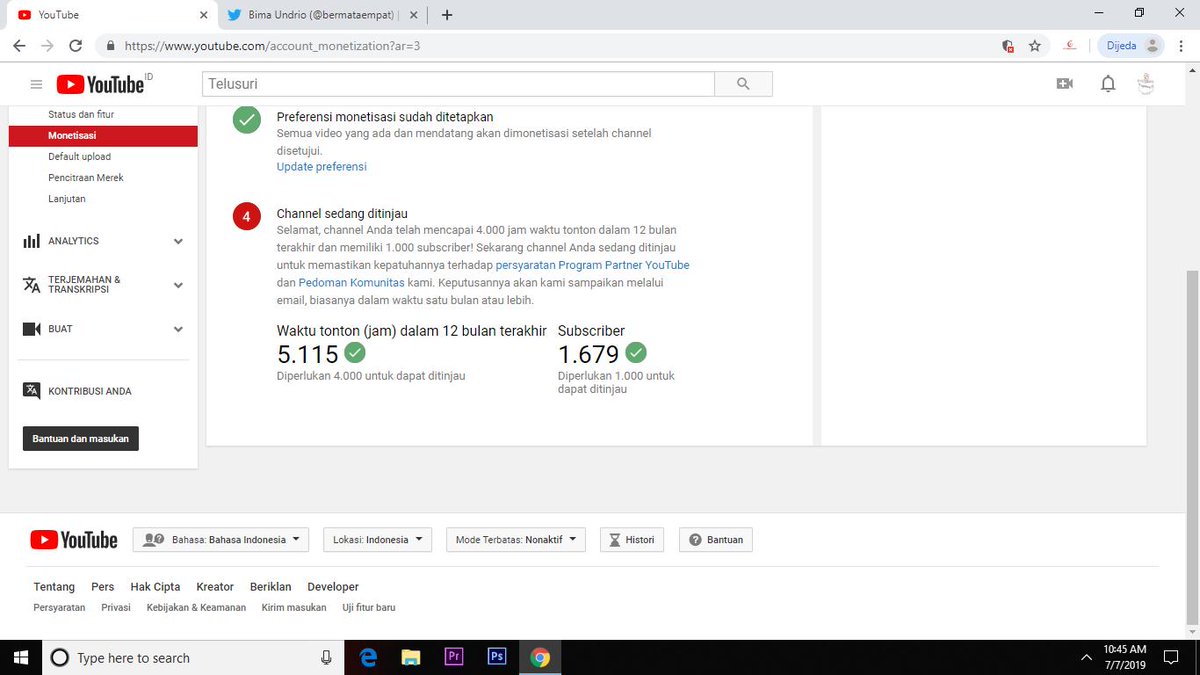
Task: Click the browser forward arrow
Action: 47,46
